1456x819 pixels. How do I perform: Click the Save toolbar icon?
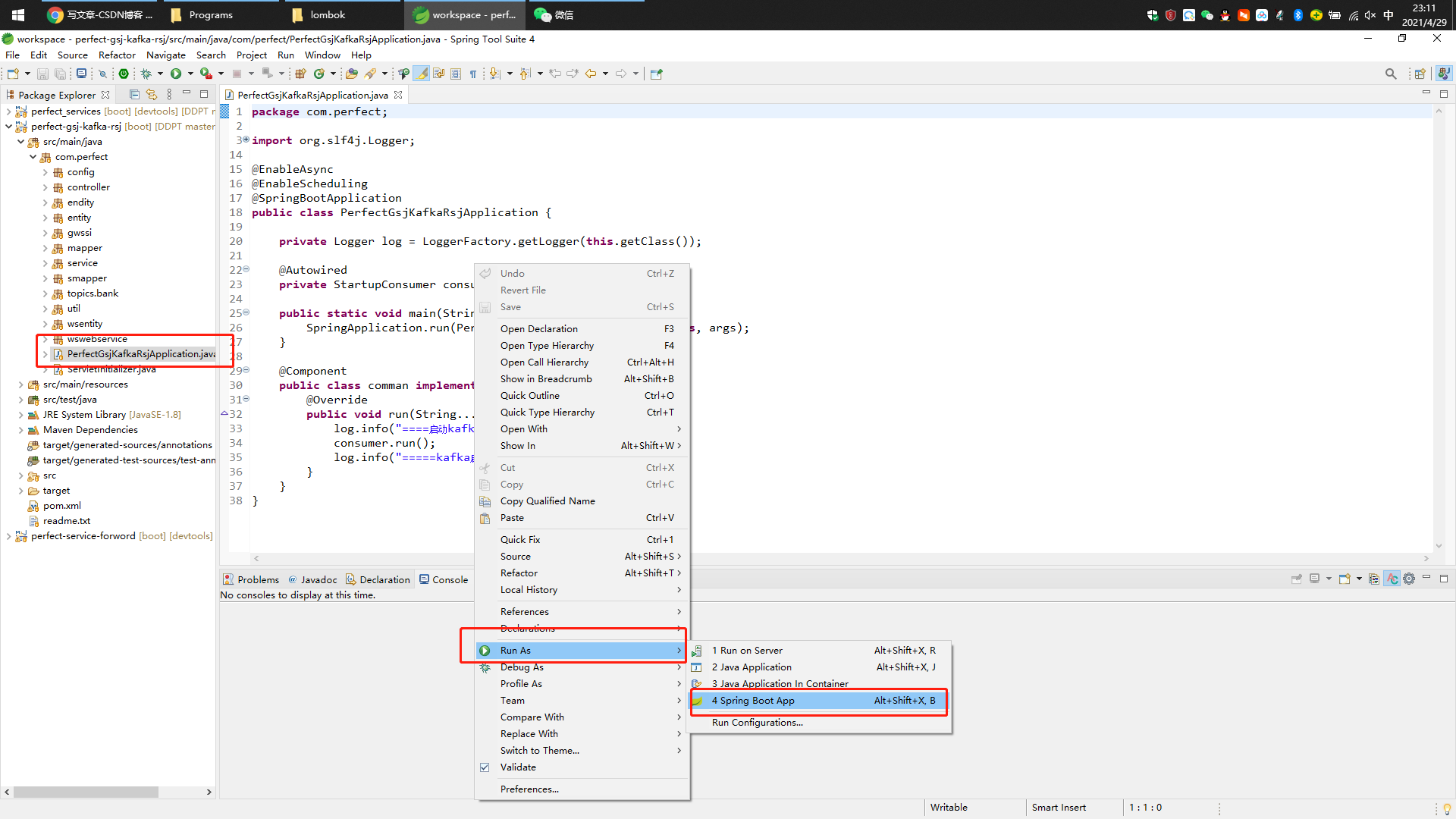[x=42, y=73]
